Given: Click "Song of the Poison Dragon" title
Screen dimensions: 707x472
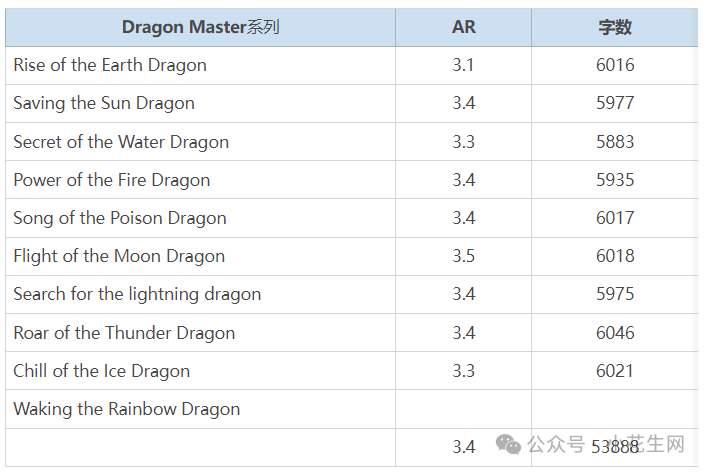Looking at the screenshot, I should pos(120,218).
